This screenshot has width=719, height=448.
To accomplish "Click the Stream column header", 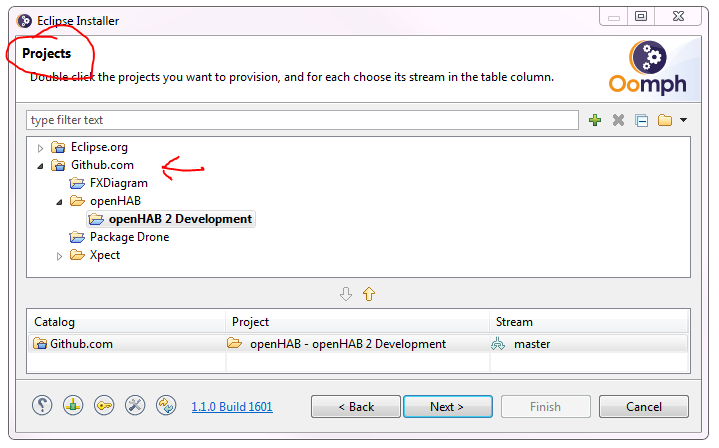I will (x=589, y=322).
